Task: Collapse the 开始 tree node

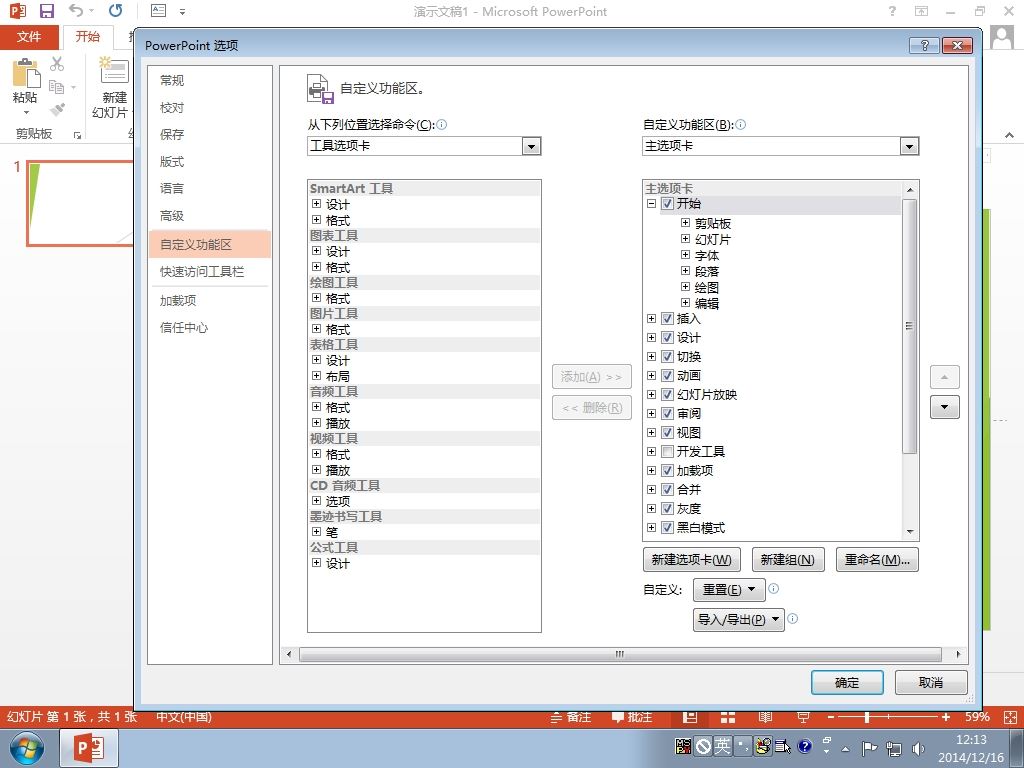Action: pos(651,204)
